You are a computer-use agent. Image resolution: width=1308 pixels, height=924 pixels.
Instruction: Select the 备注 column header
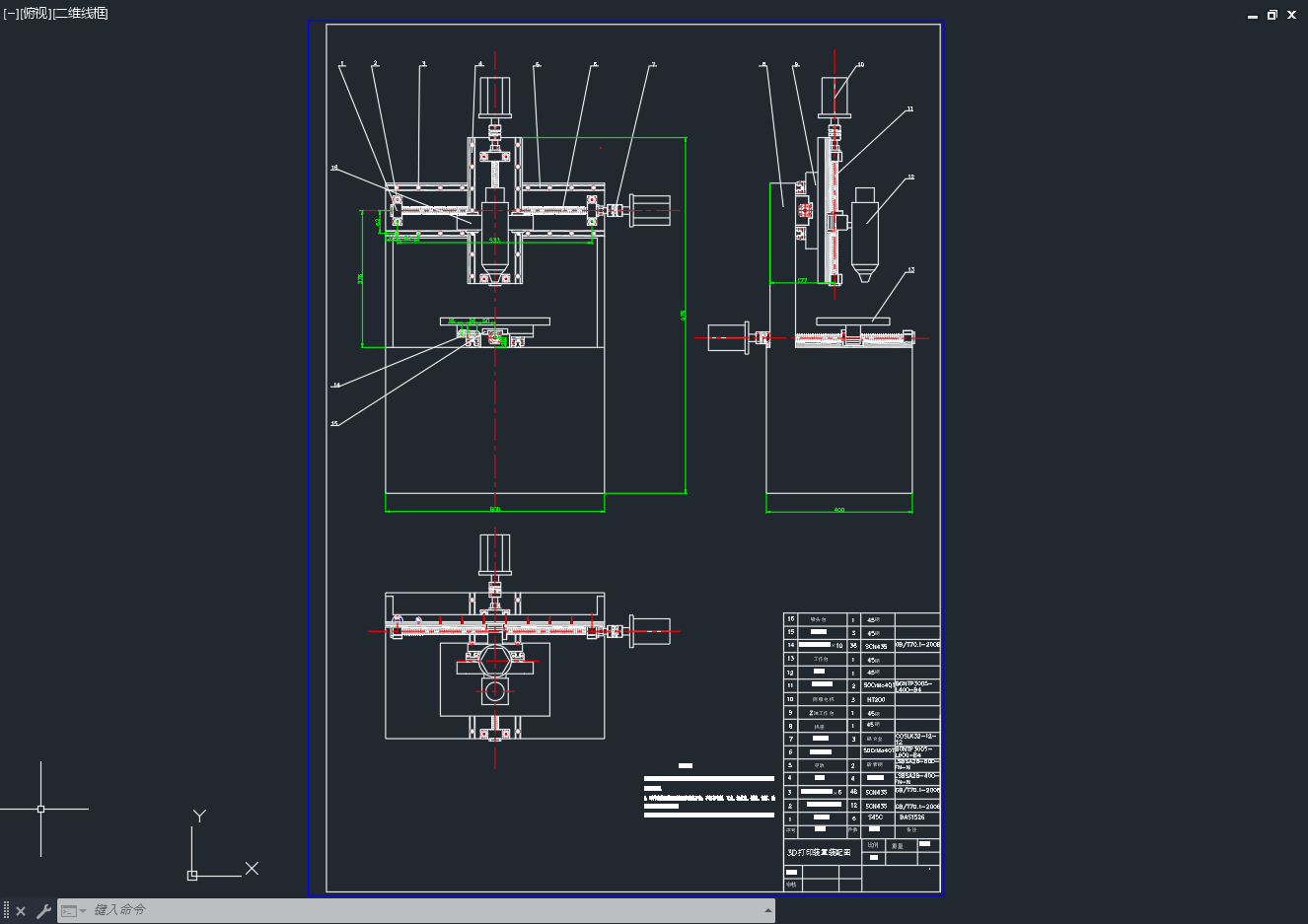click(x=911, y=830)
